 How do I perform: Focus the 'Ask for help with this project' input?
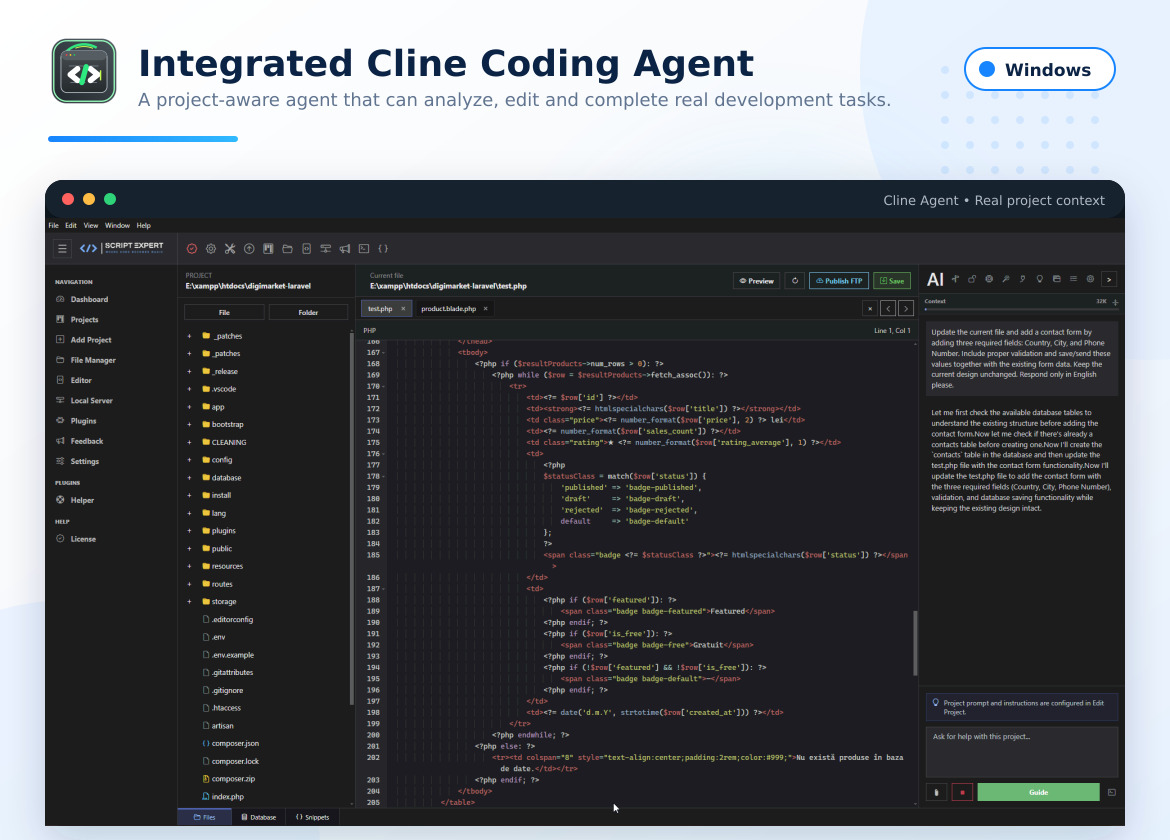tap(1022, 753)
